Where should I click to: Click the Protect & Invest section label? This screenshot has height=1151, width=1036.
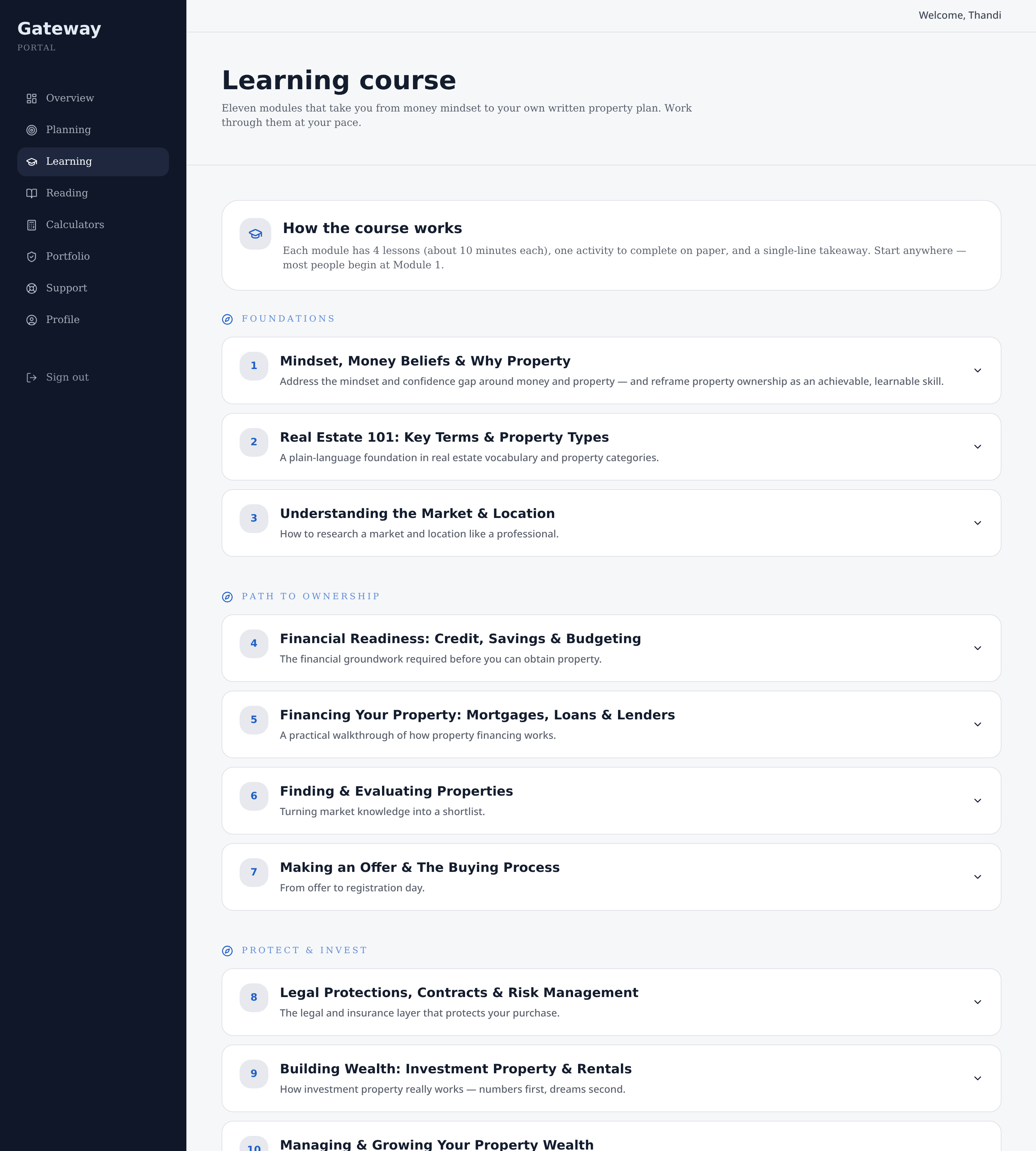pos(305,951)
